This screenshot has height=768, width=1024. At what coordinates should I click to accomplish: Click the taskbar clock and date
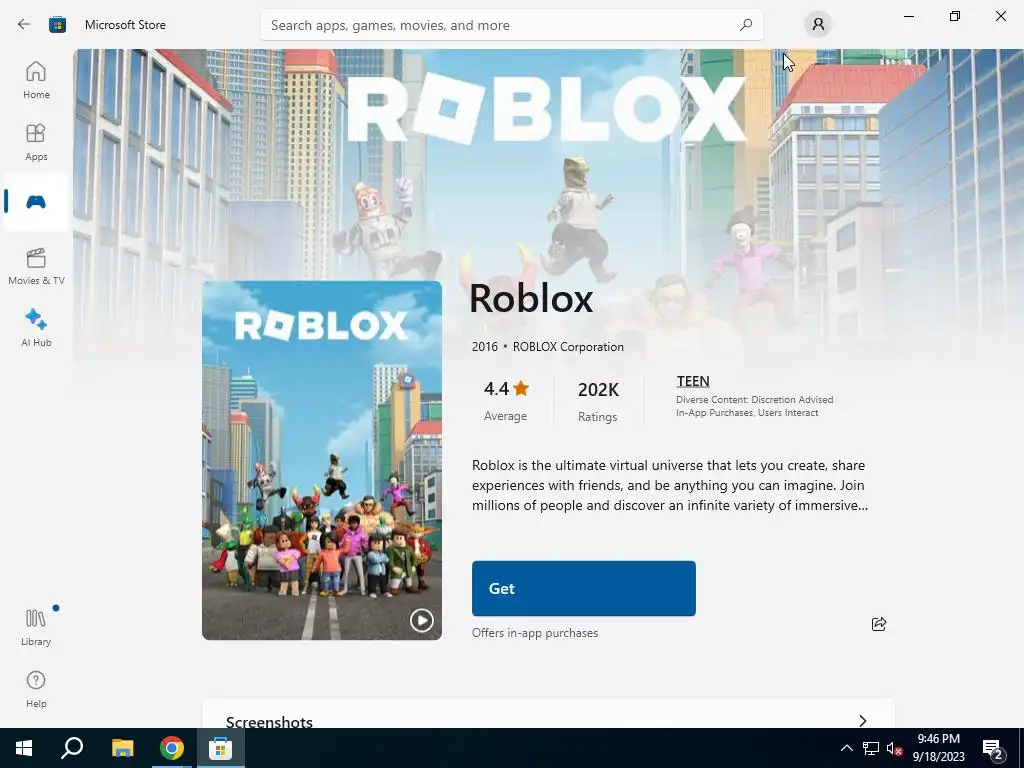pos(938,748)
